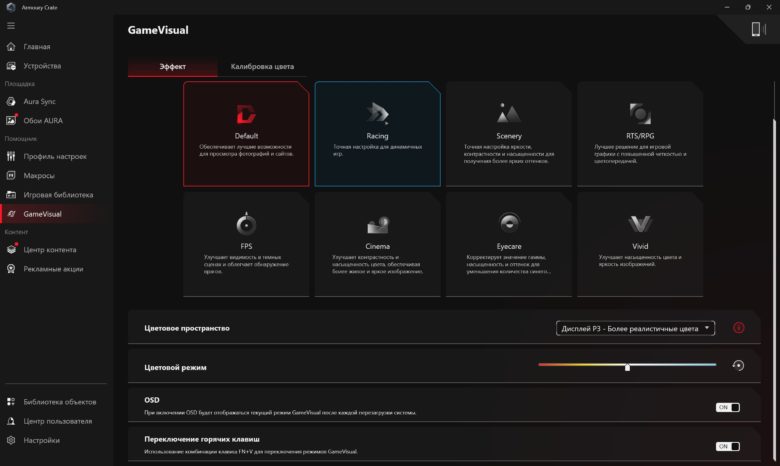The image size is (780, 466).
Task: Click the Eyecare mode icon
Action: point(509,223)
